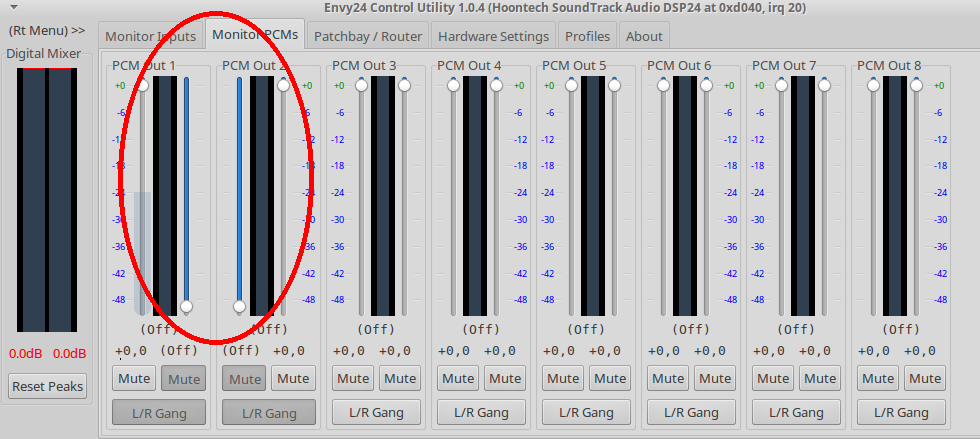This screenshot has width=980, height=439.
Task: Mute the right channel of PCM Out 2
Action: (x=293, y=378)
